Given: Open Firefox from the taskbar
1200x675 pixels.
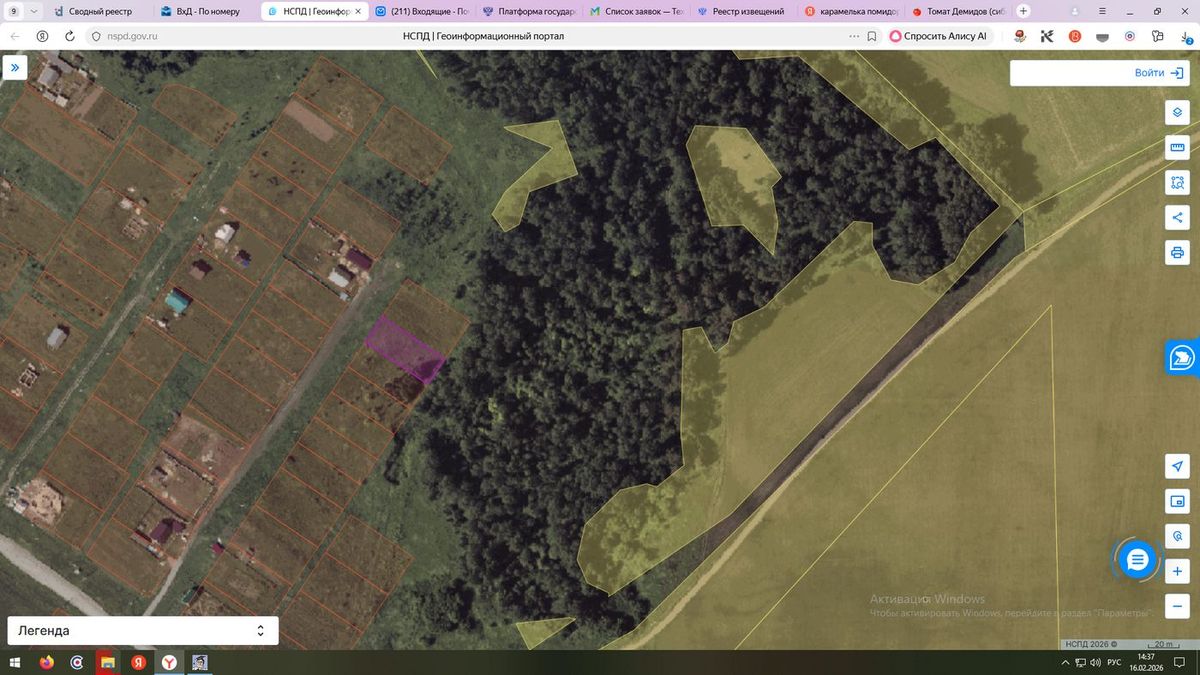Looking at the screenshot, I should tap(46, 663).
